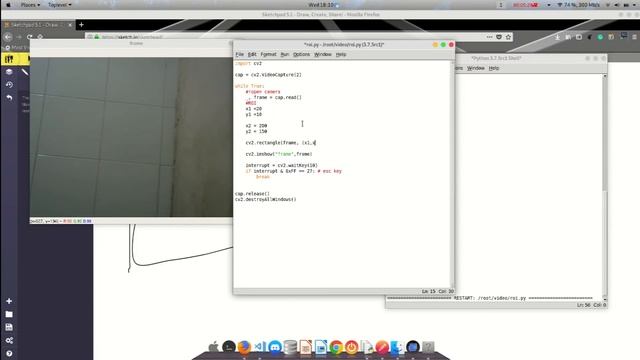The height and width of the screenshot is (360, 640).
Task: Open Window menu in Python Shell window
Action: click(476, 68)
